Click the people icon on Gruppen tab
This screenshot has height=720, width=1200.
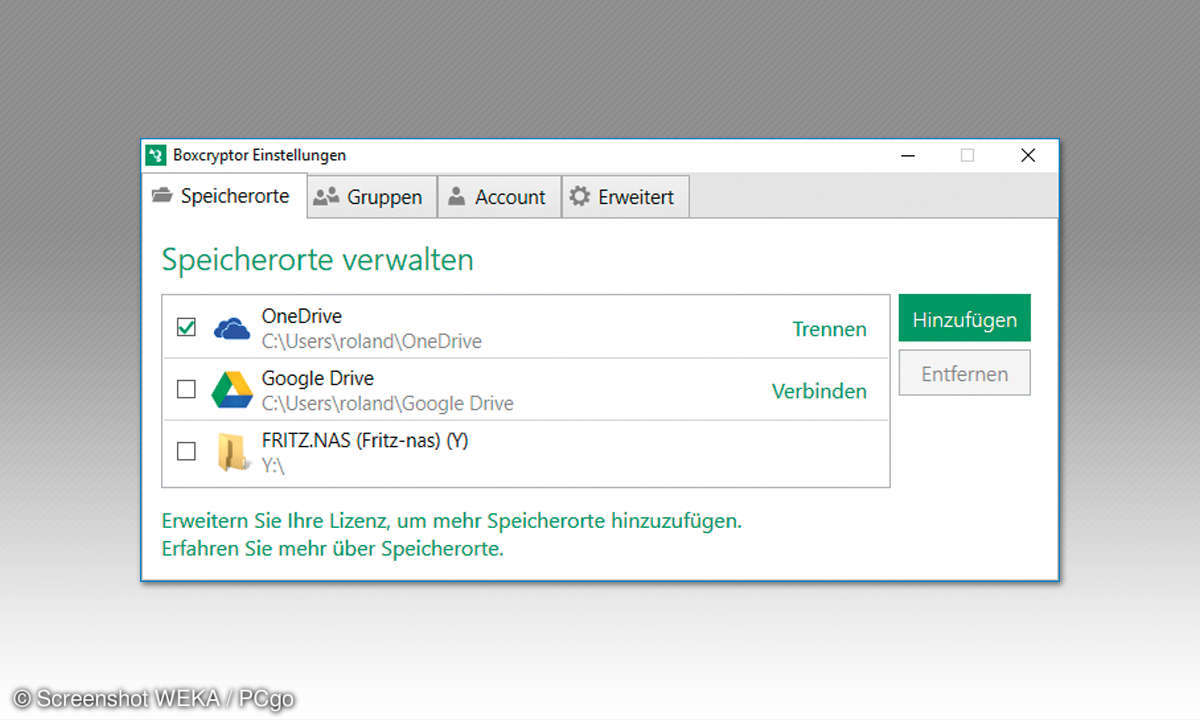click(x=326, y=197)
